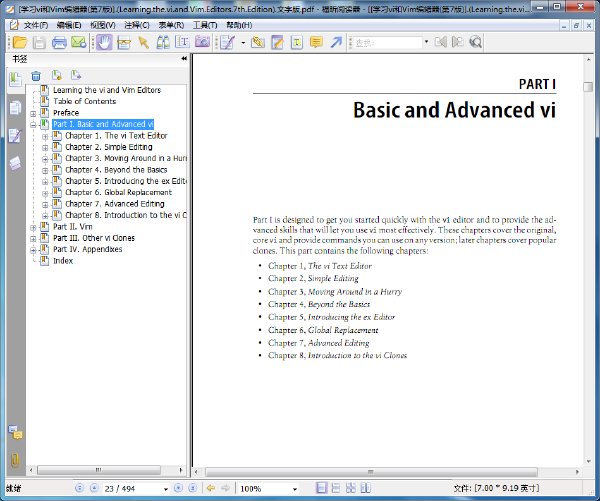Expand the Preface bookmark
The width and height of the screenshot is (600, 501).
click(x=33, y=113)
